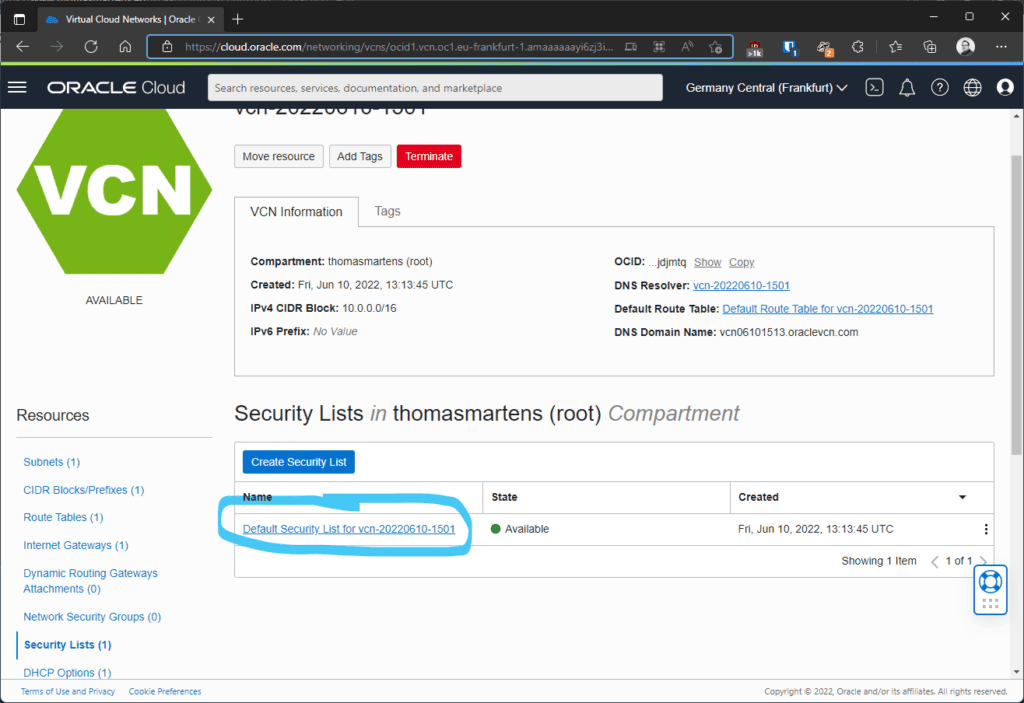Screen dimensions: 1024x703
Task: Open the floating Oracle assistant widget
Action: pos(989,589)
